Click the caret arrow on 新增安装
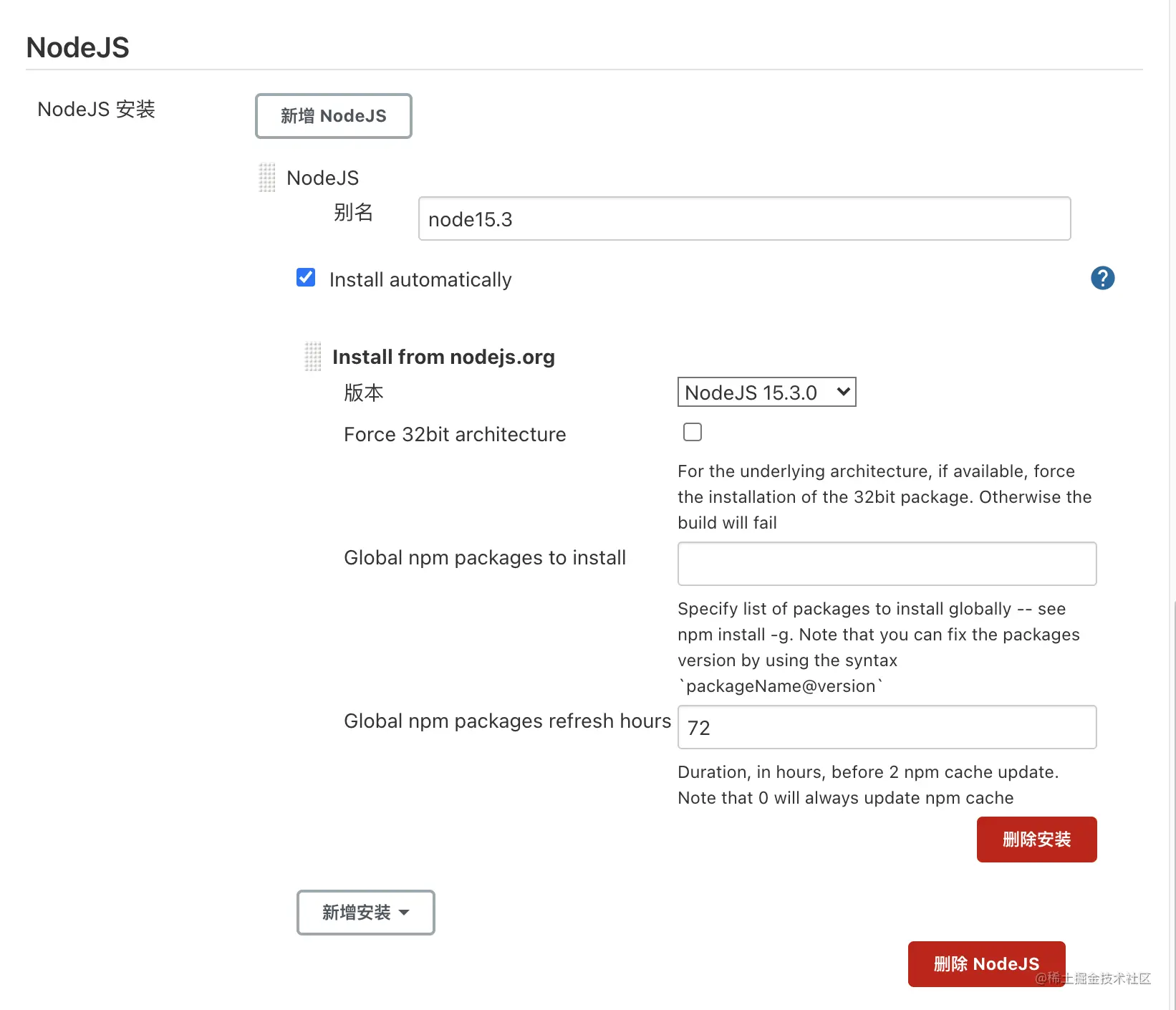 (x=404, y=913)
